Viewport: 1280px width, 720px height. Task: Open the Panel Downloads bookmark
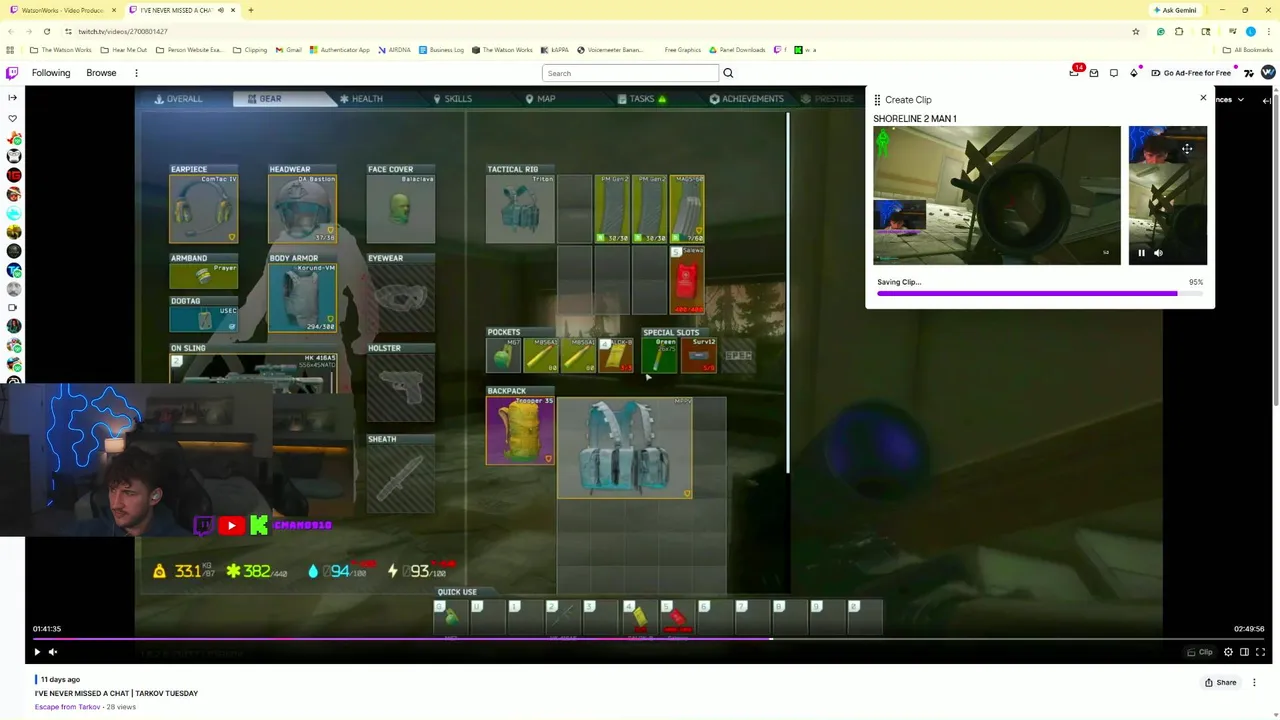tap(739, 50)
